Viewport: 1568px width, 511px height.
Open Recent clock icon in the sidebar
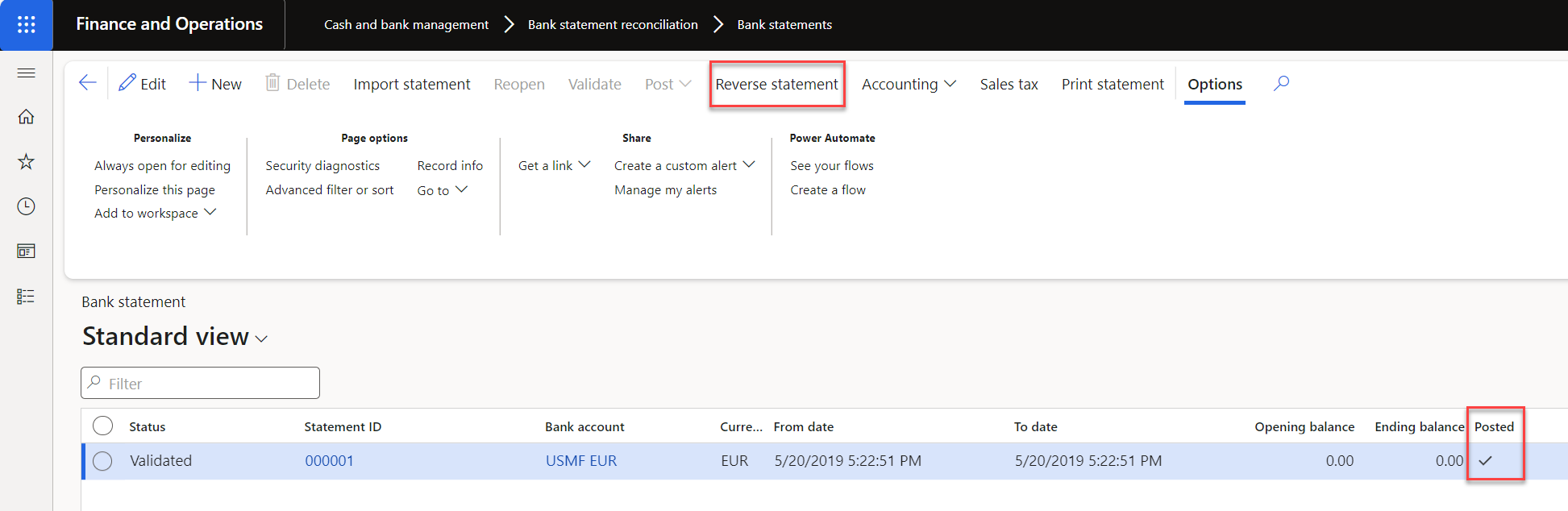tap(26, 207)
